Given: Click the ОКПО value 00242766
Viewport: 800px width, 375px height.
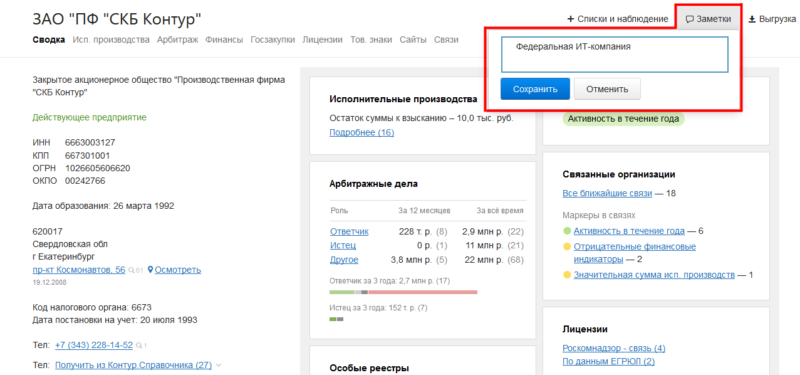Looking at the screenshot, I should pyautogui.click(x=85, y=181).
